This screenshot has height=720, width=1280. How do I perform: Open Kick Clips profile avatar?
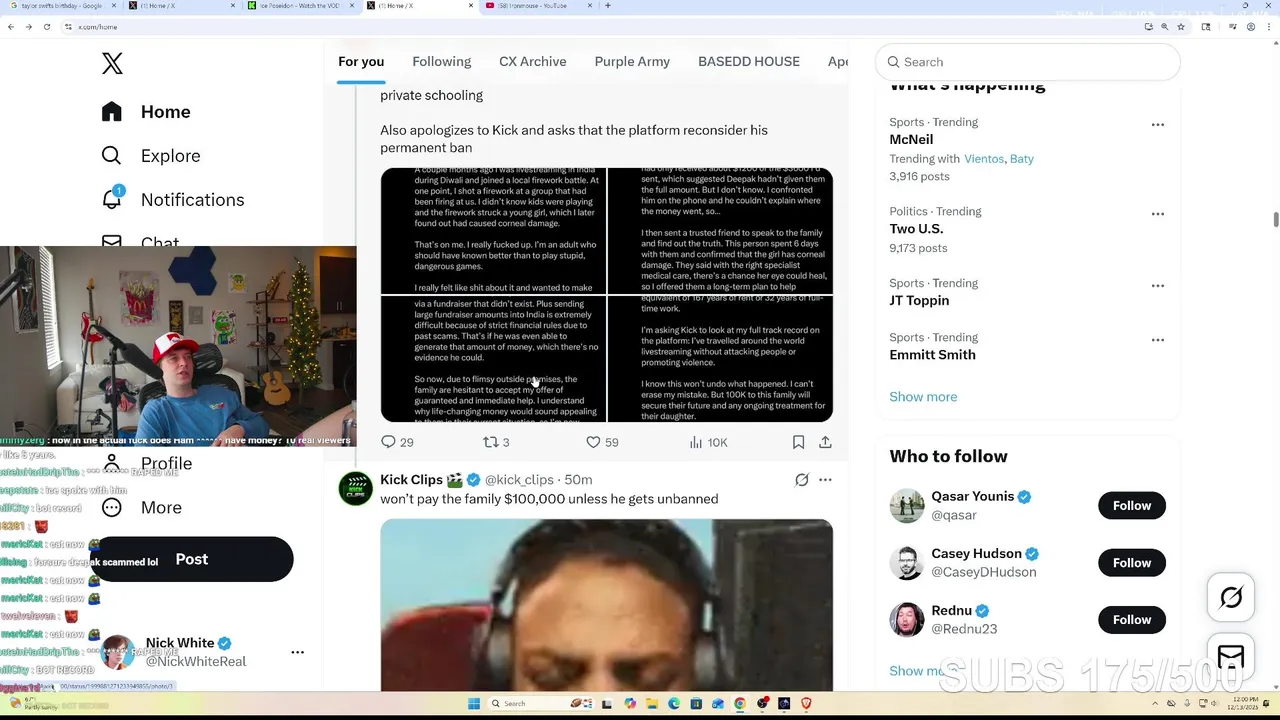(355, 489)
